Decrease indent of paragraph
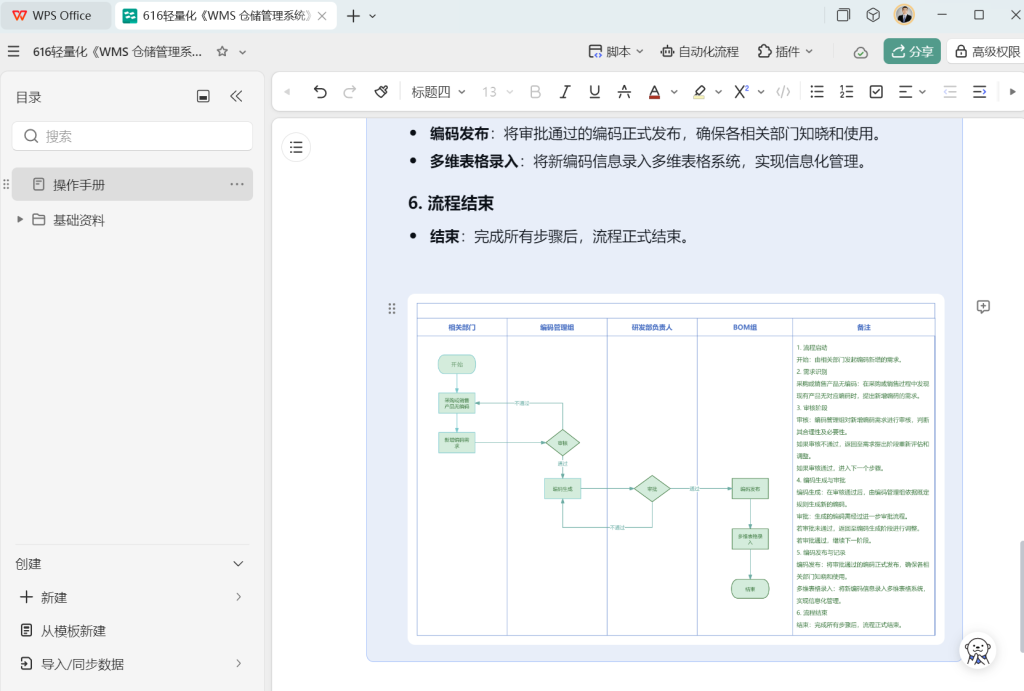This screenshot has height=691, width=1024. coord(950,92)
